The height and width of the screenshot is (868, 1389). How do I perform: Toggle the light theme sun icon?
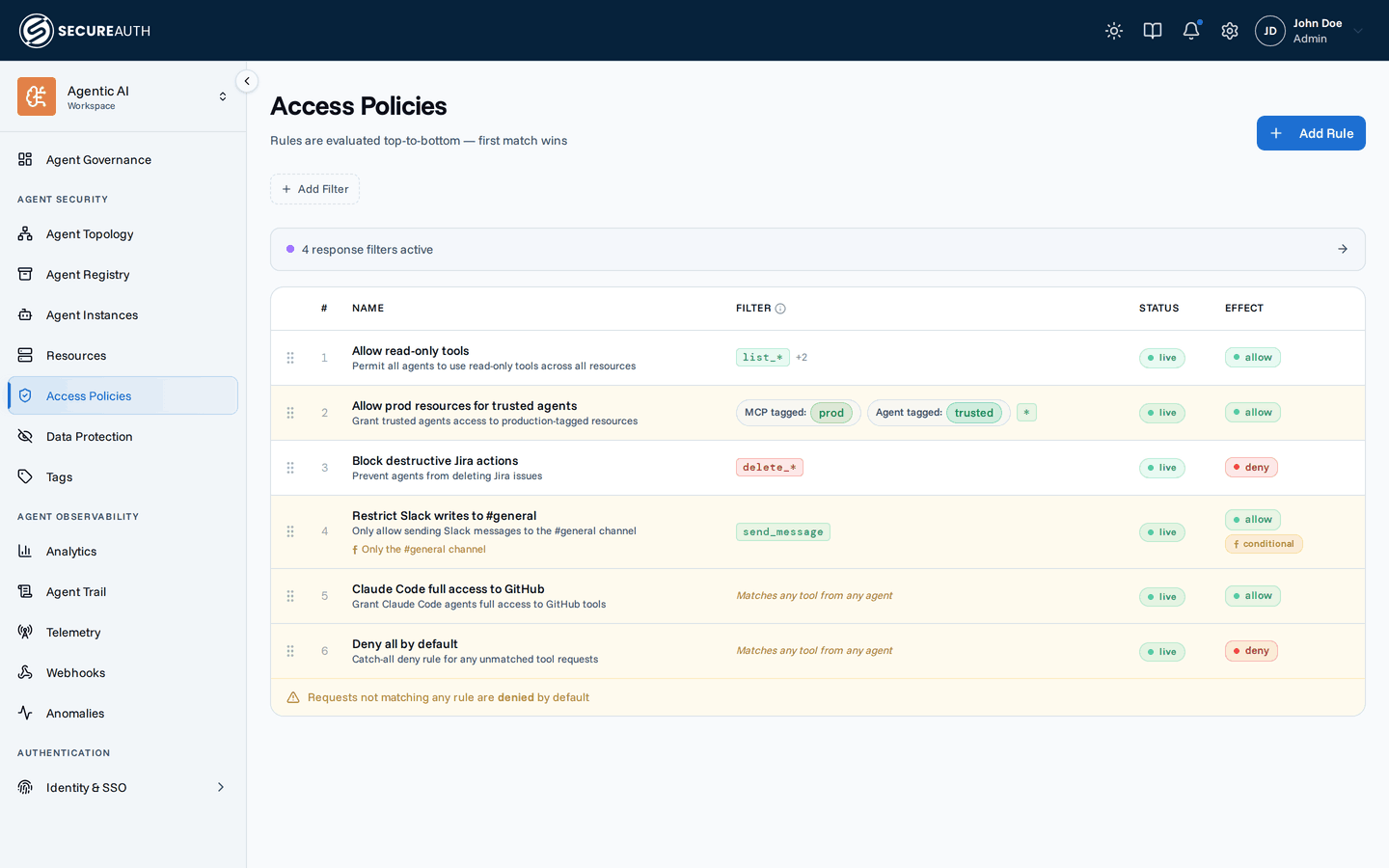(x=1114, y=31)
